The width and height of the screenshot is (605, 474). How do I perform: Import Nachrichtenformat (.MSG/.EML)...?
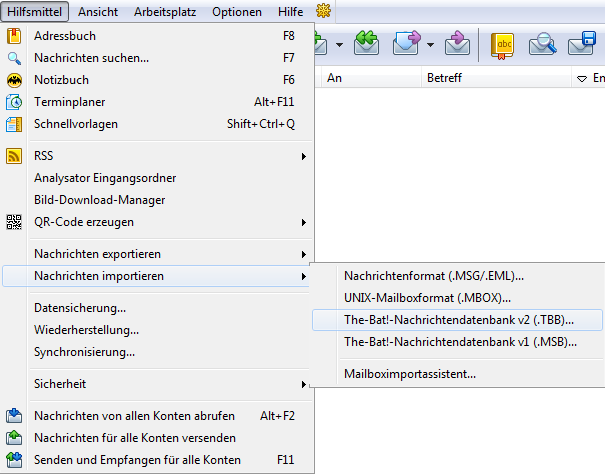click(457, 276)
